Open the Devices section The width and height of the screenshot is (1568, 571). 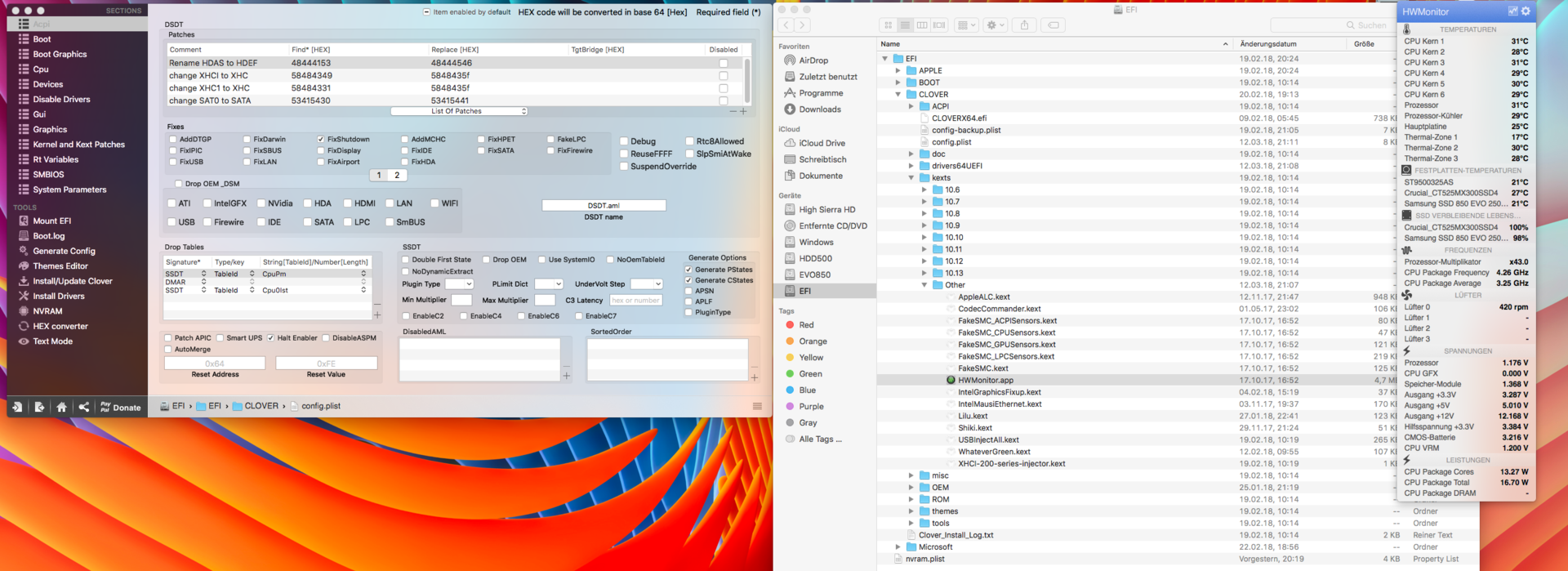pos(47,84)
